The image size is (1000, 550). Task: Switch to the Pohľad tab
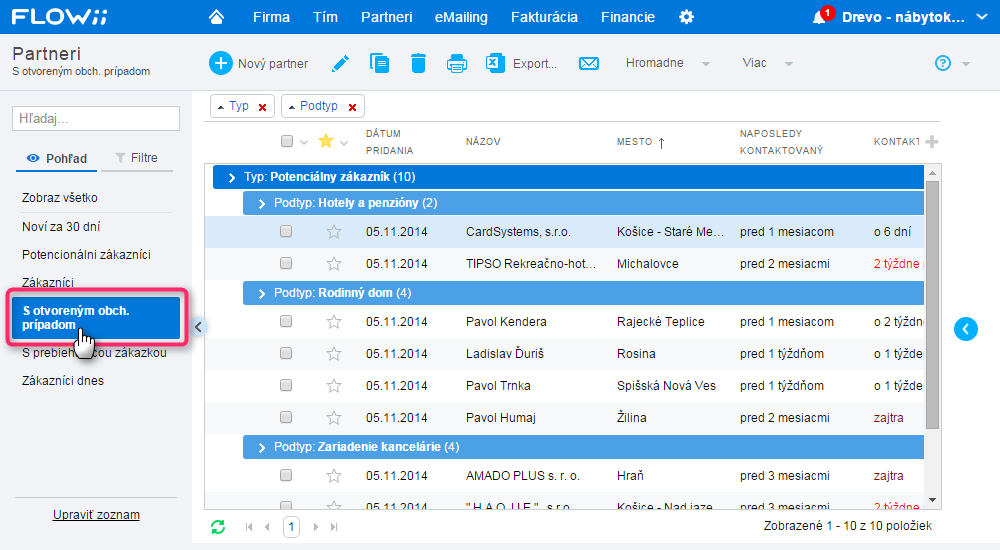(x=57, y=158)
